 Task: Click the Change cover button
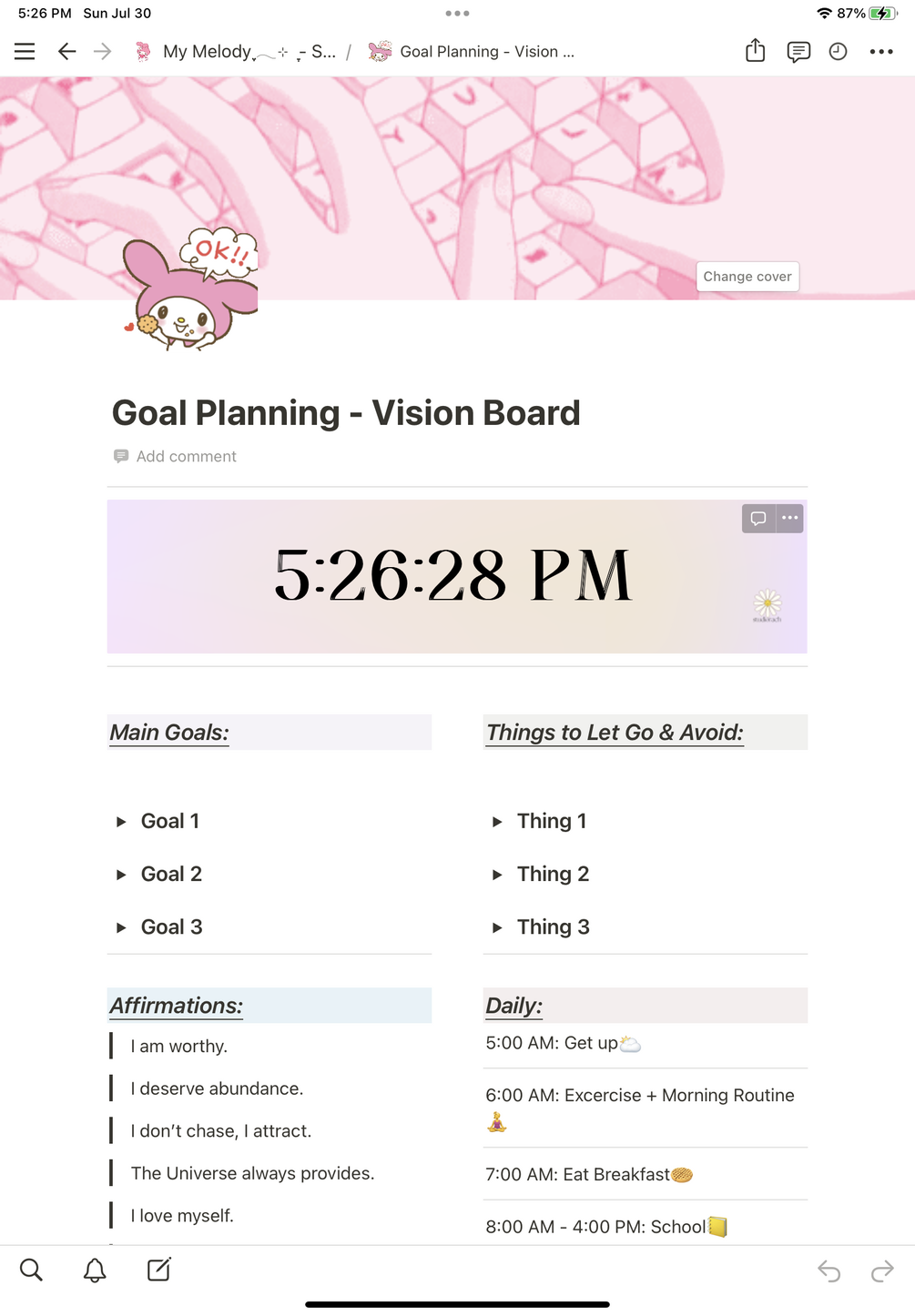pos(747,277)
